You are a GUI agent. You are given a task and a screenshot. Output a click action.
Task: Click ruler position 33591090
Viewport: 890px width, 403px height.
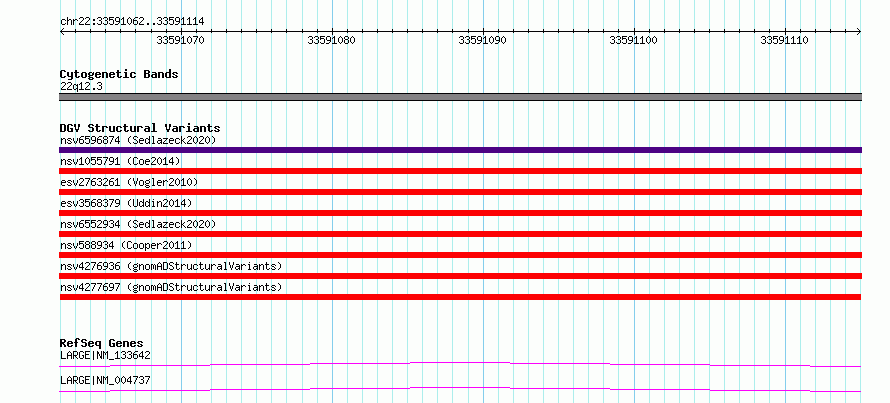tap(482, 40)
